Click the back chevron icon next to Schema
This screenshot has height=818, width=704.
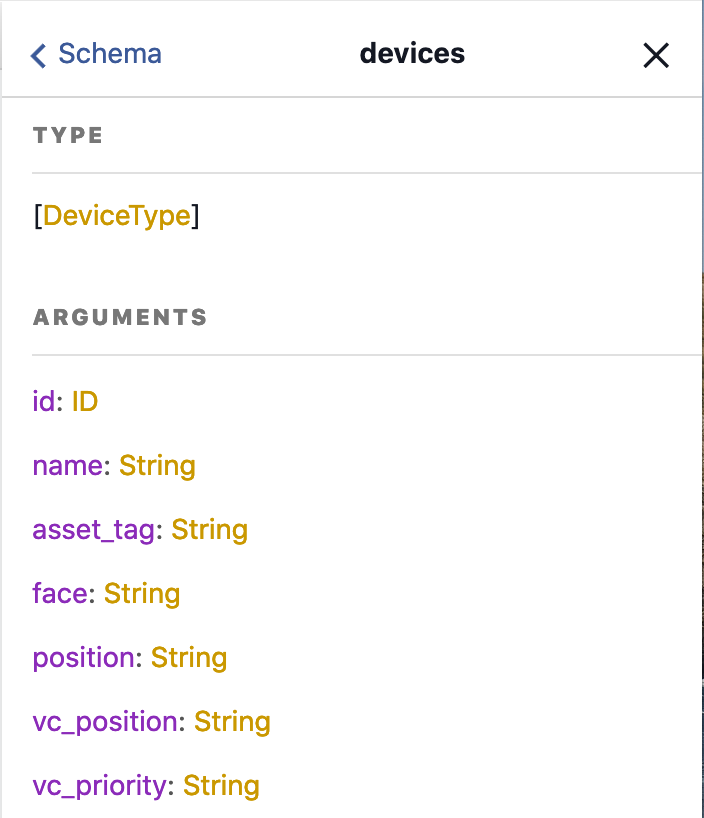(x=37, y=55)
